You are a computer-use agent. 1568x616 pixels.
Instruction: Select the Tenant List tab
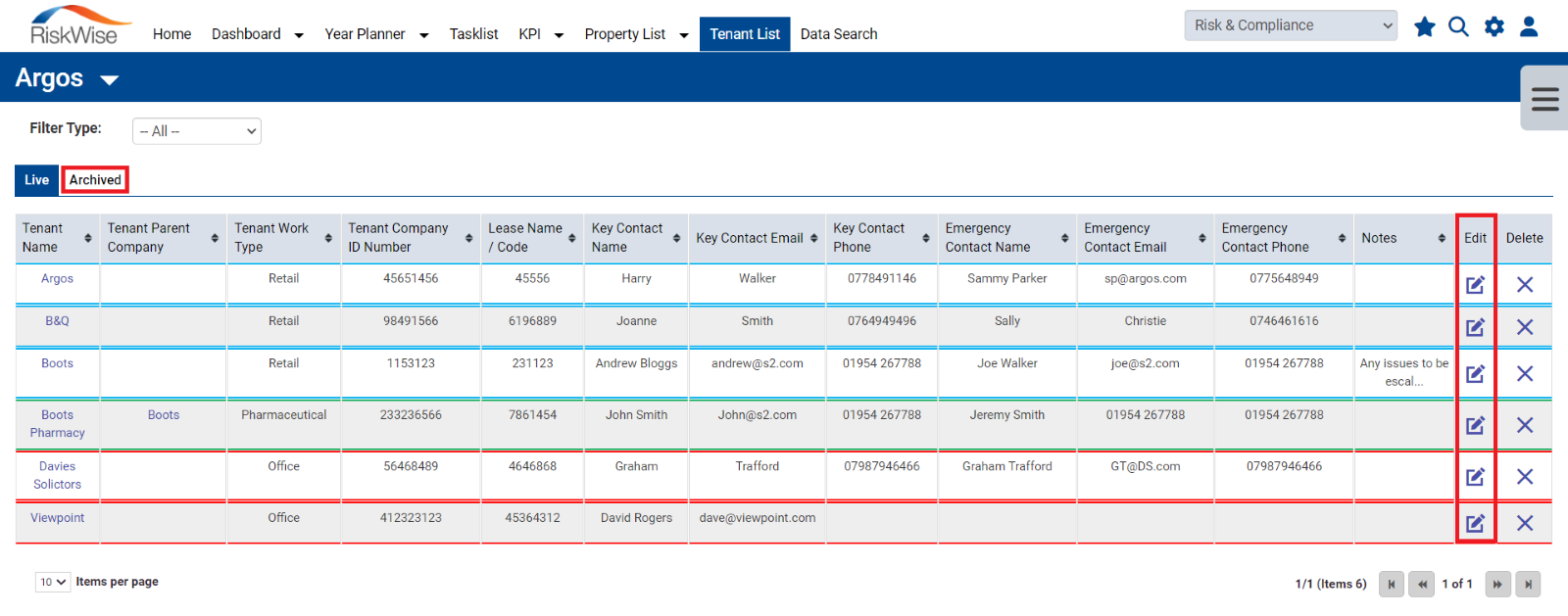(x=745, y=34)
